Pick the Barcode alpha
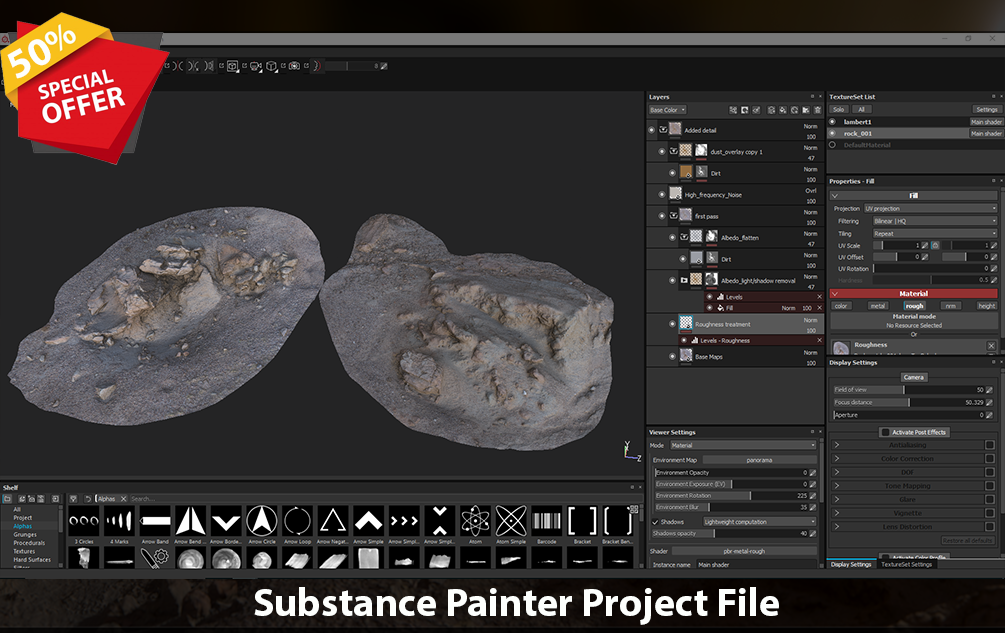The height and width of the screenshot is (633, 1005). (x=547, y=521)
